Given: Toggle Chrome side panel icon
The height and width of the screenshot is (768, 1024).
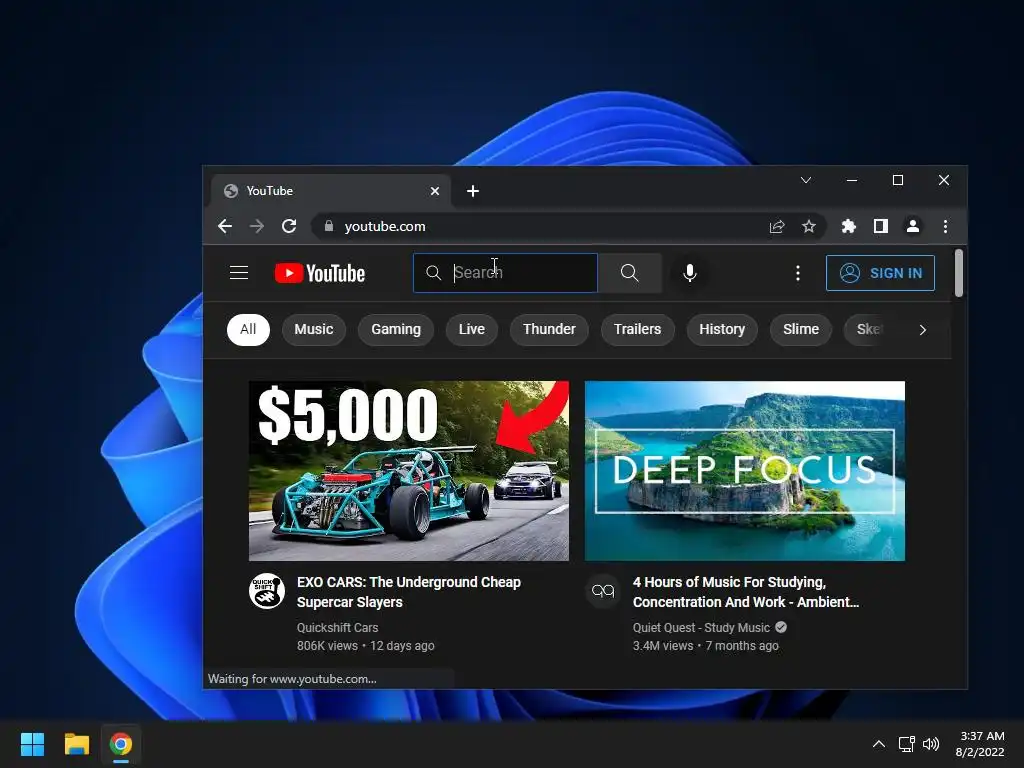Looking at the screenshot, I should pos(880,227).
